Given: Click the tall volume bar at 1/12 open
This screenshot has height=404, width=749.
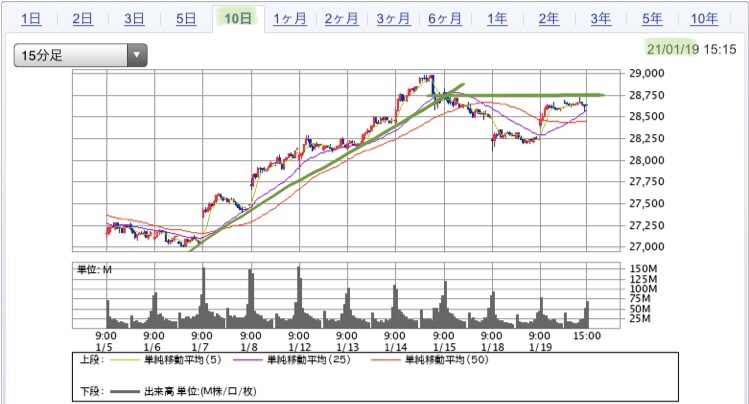Looking at the screenshot, I should pyautogui.click(x=299, y=296).
